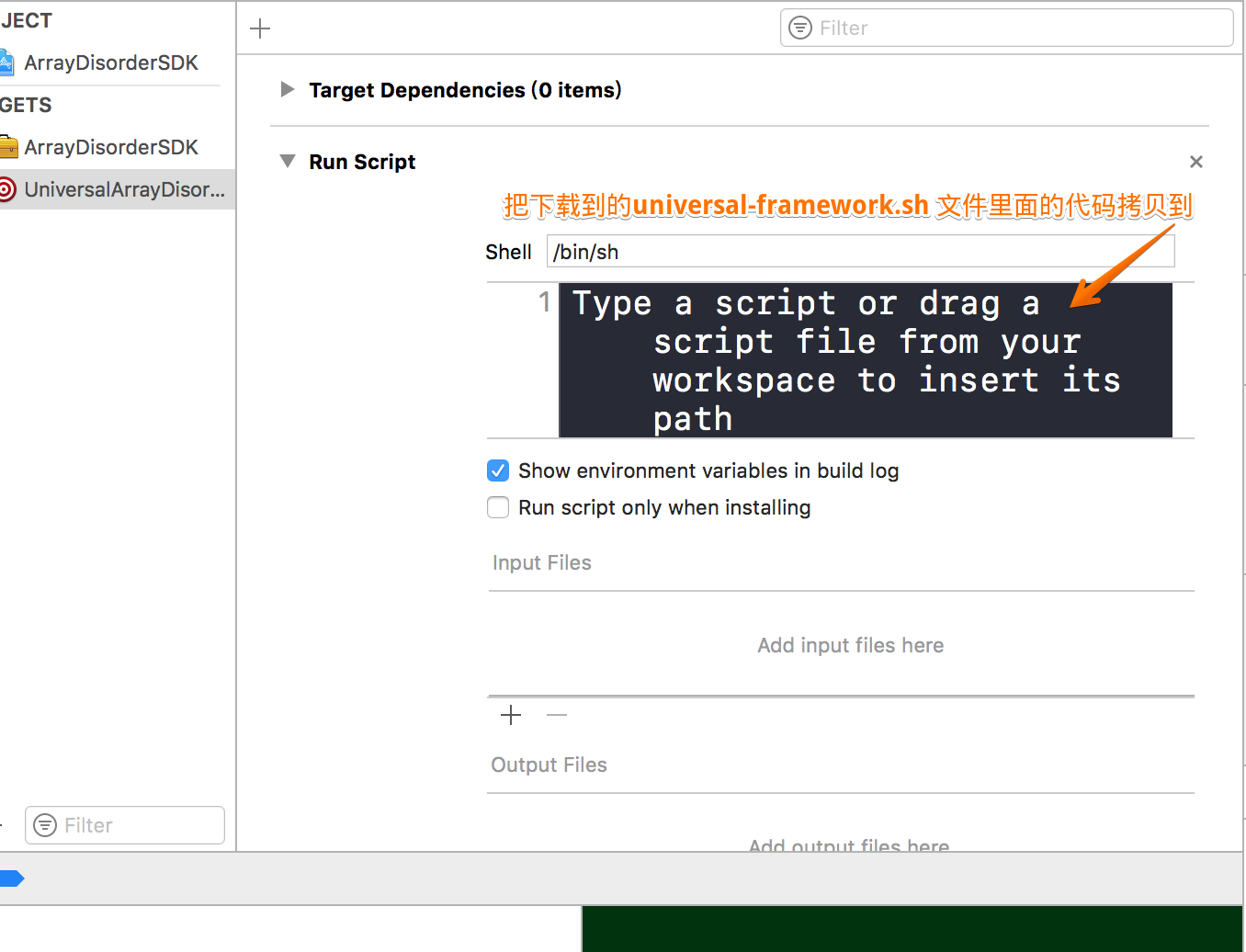
Task: Click the red target icon for UniversalArrayDisor
Action: click(6, 190)
